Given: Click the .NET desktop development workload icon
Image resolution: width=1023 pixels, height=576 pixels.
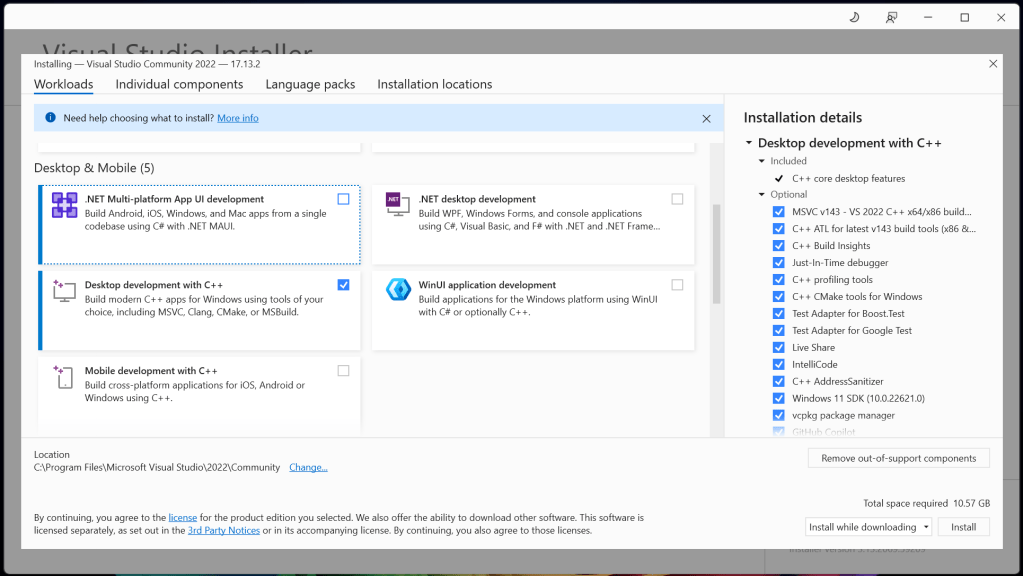Looking at the screenshot, I should (398, 204).
